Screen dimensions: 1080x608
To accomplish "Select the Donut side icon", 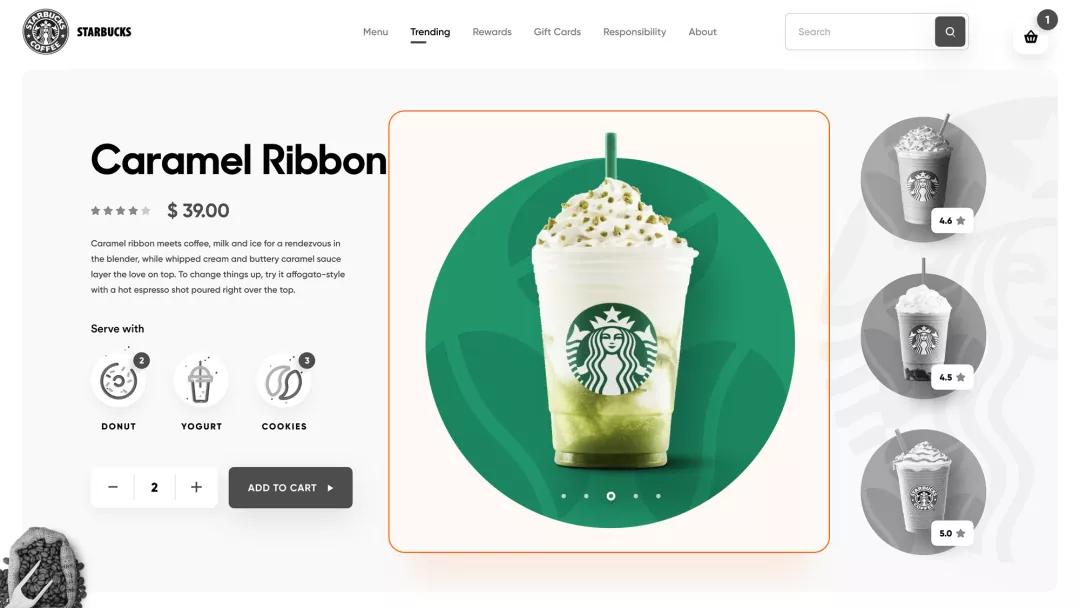I will [x=118, y=381].
